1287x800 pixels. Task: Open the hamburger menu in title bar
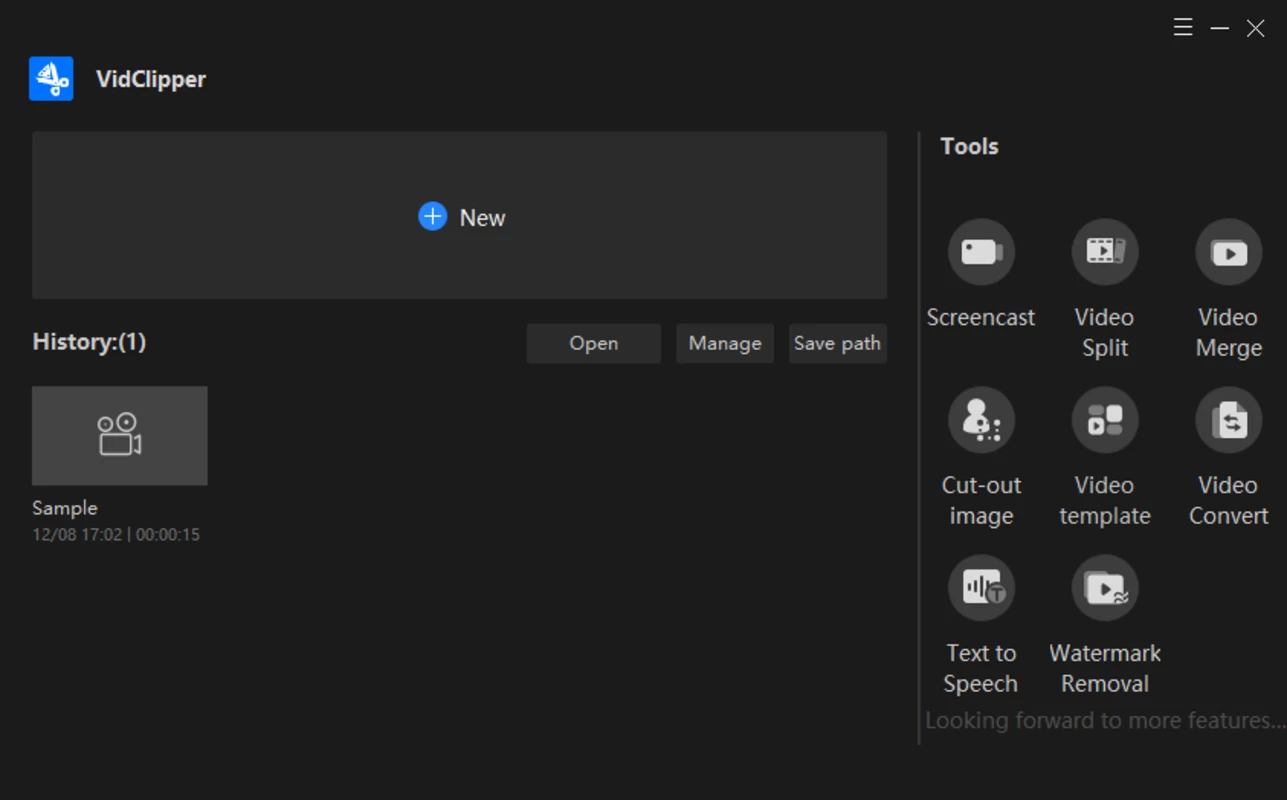(1183, 28)
